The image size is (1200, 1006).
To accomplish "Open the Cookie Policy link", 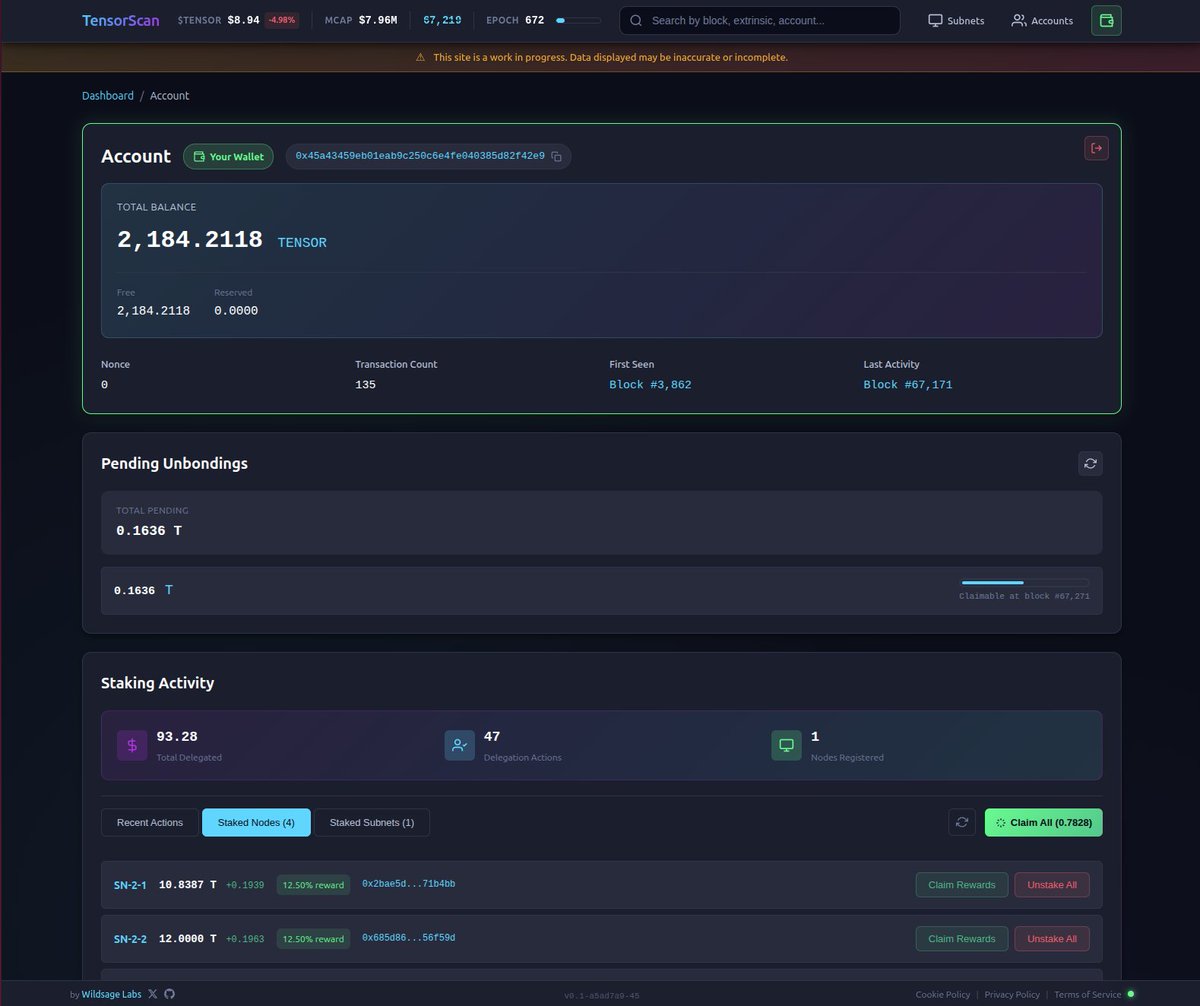I will [943, 994].
